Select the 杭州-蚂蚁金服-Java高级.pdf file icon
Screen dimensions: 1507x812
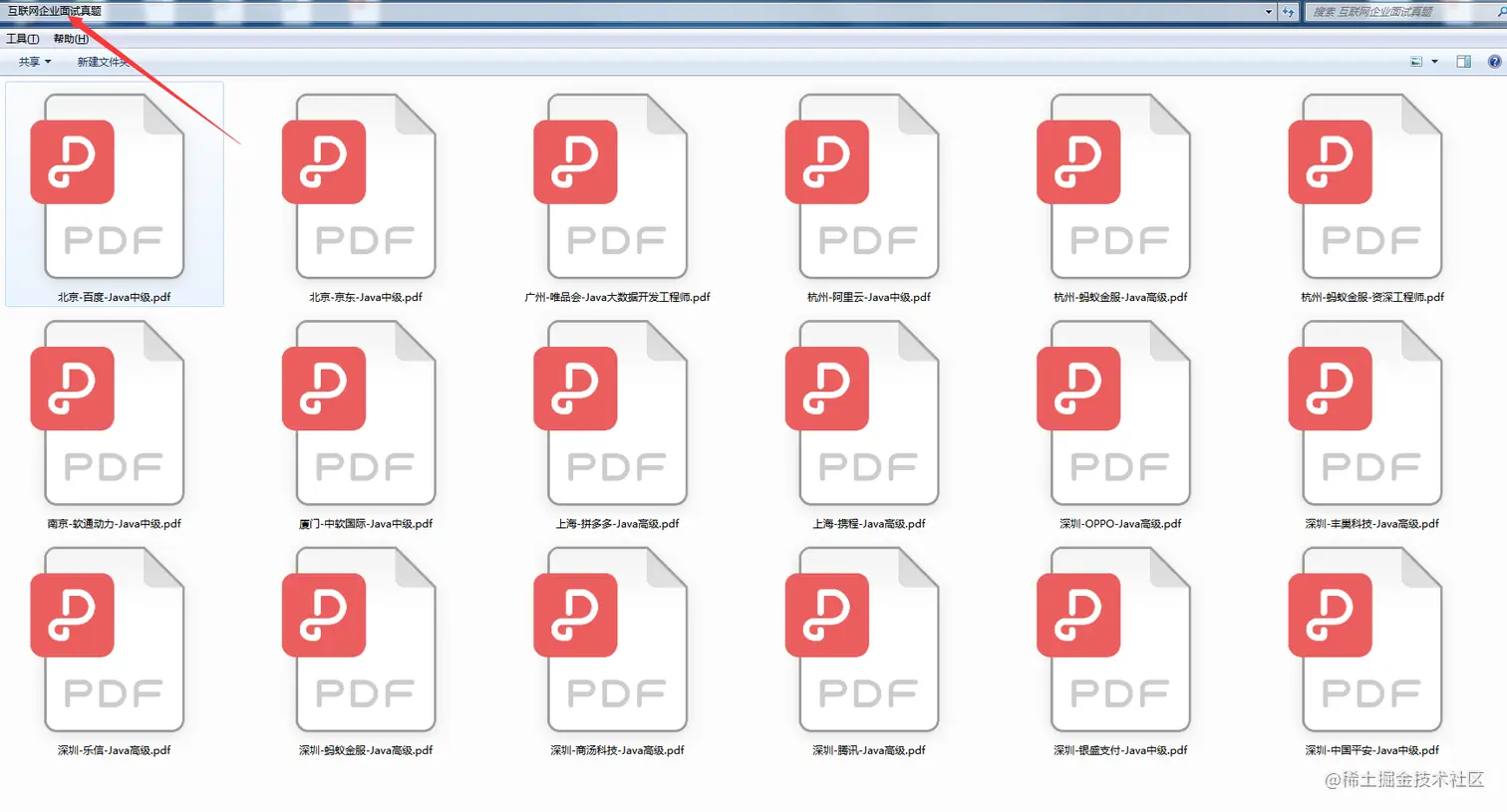[1113, 186]
